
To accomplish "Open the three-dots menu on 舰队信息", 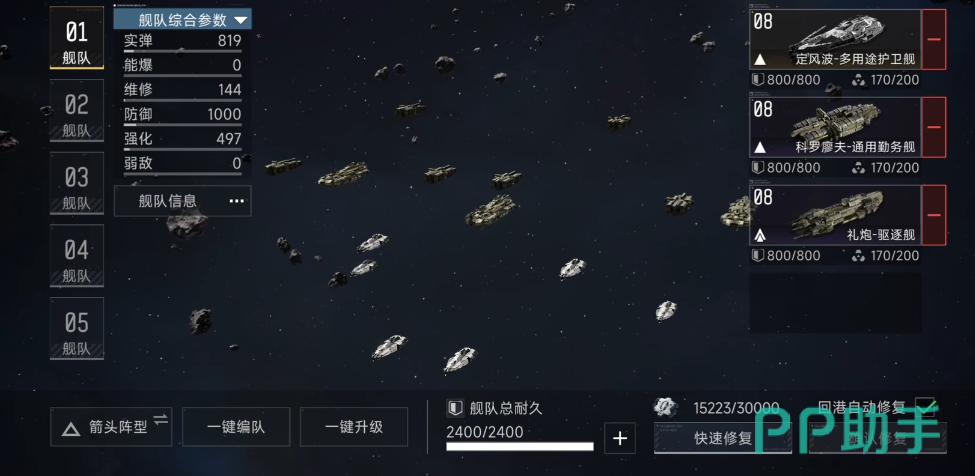I will [237, 201].
